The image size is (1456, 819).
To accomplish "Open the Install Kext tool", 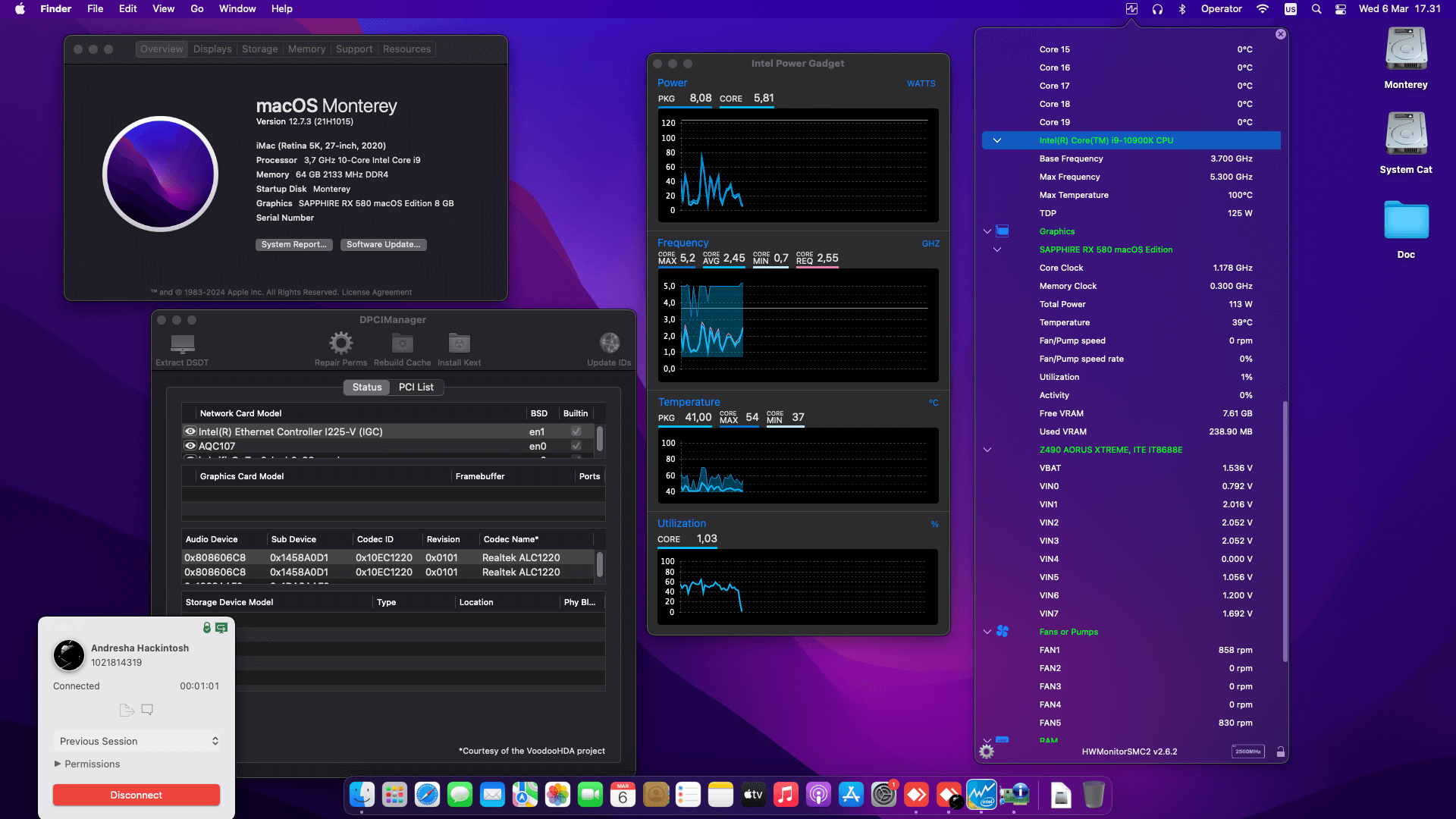I will click(x=459, y=344).
